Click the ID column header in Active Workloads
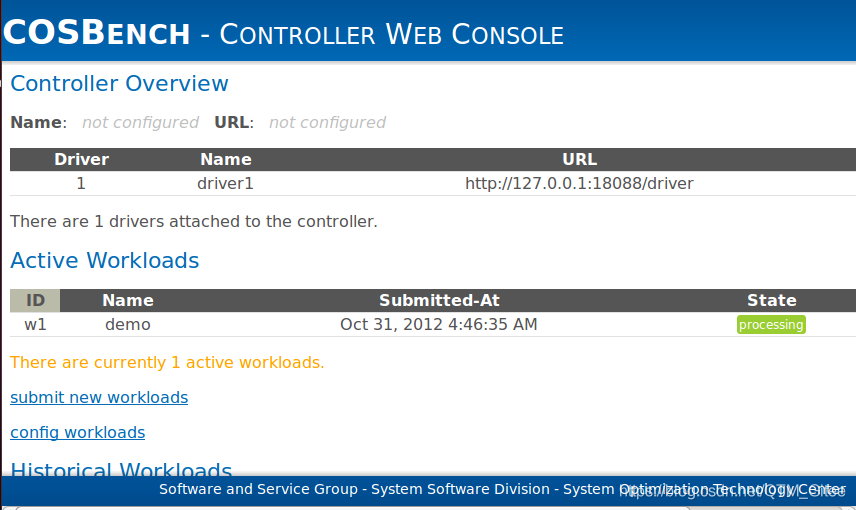This screenshot has height=510, width=856. tap(35, 300)
